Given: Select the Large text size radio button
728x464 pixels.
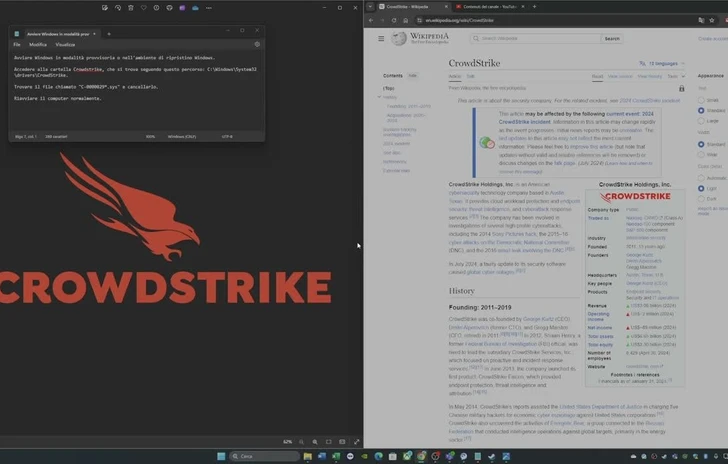Looking at the screenshot, I should (x=700, y=120).
